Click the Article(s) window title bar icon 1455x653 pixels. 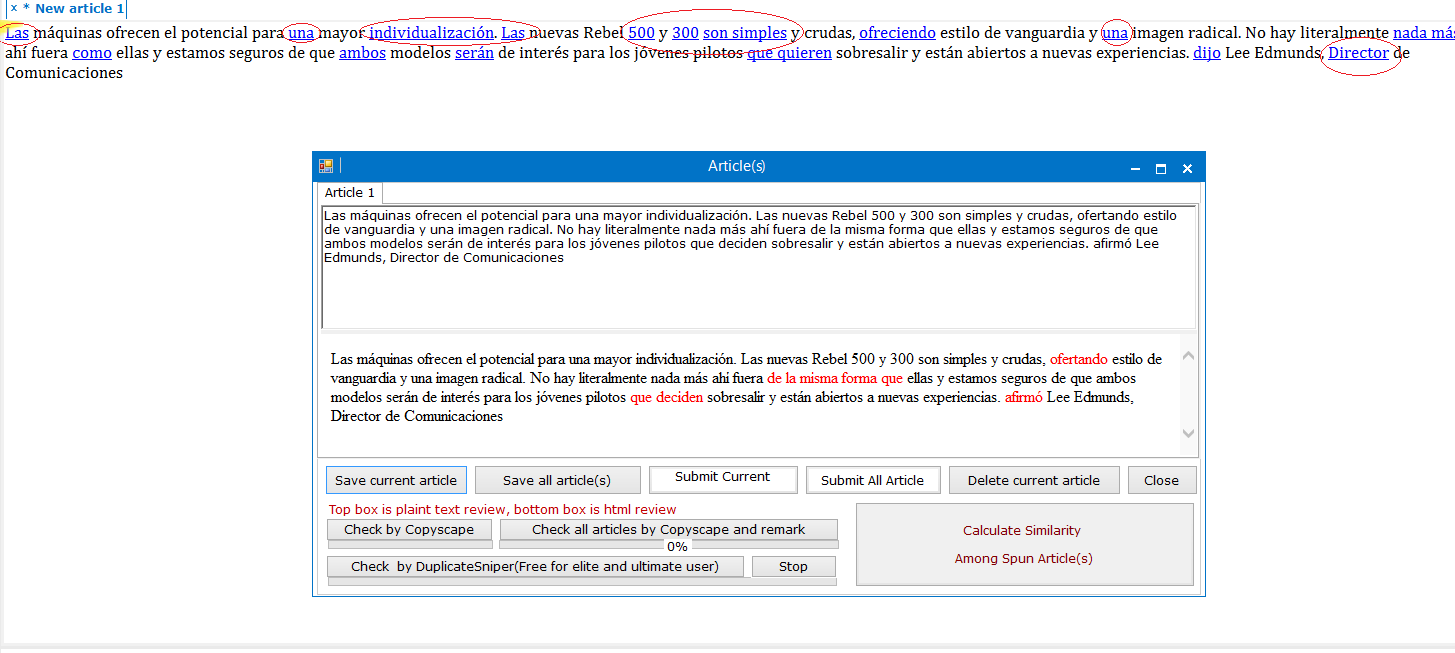click(325, 167)
